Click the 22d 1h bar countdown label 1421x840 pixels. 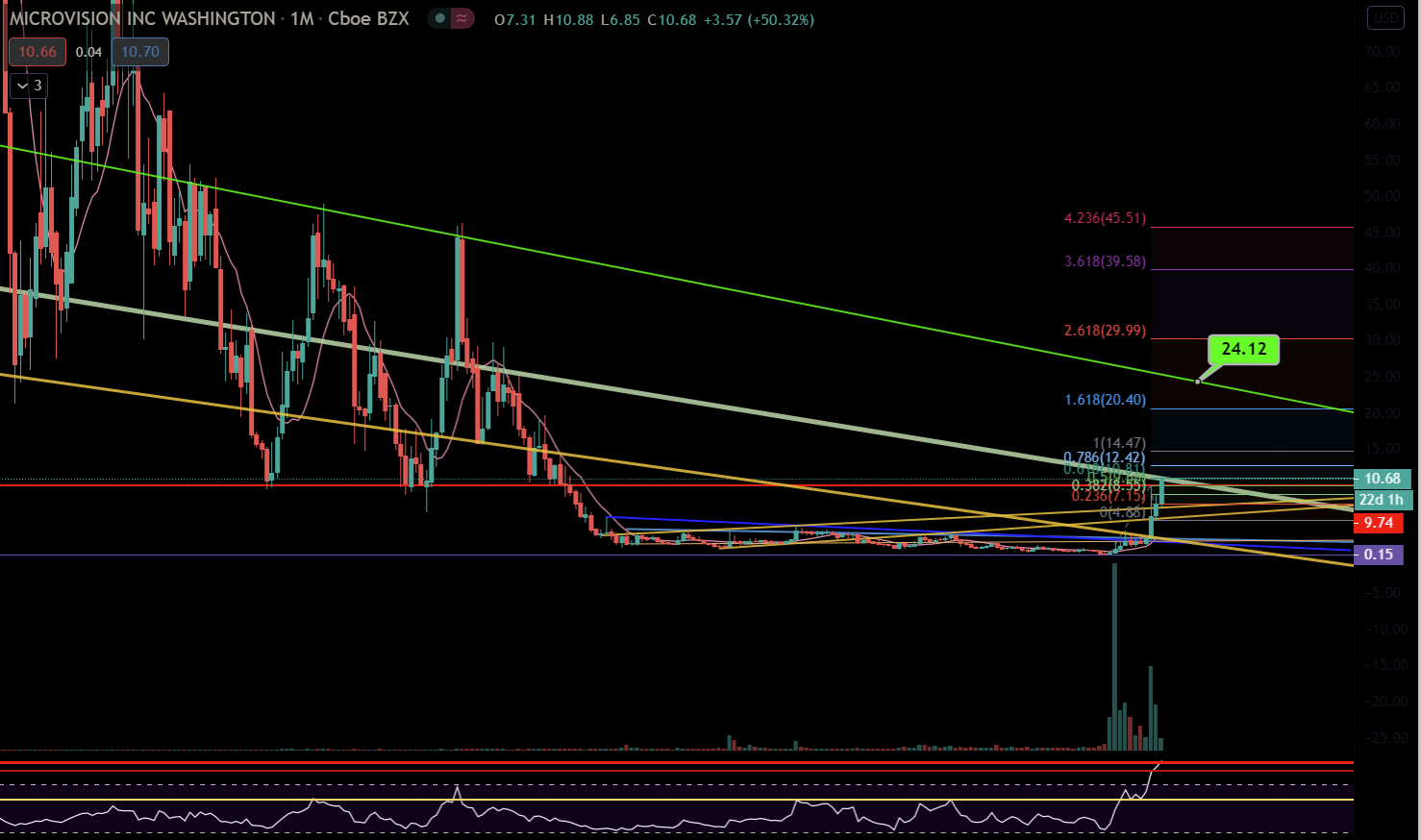1383,500
